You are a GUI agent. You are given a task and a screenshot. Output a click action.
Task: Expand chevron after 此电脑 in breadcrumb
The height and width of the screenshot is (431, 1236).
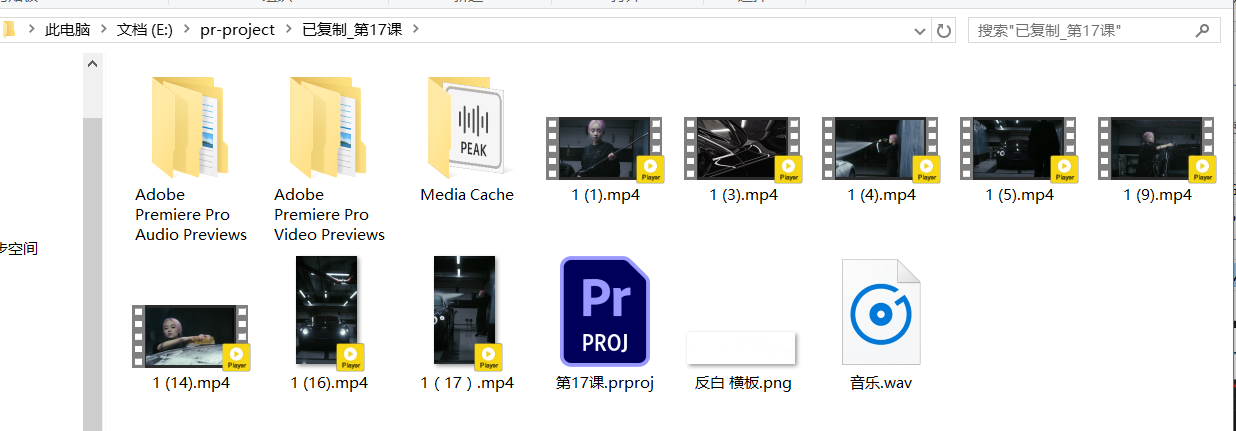[x=102, y=30]
